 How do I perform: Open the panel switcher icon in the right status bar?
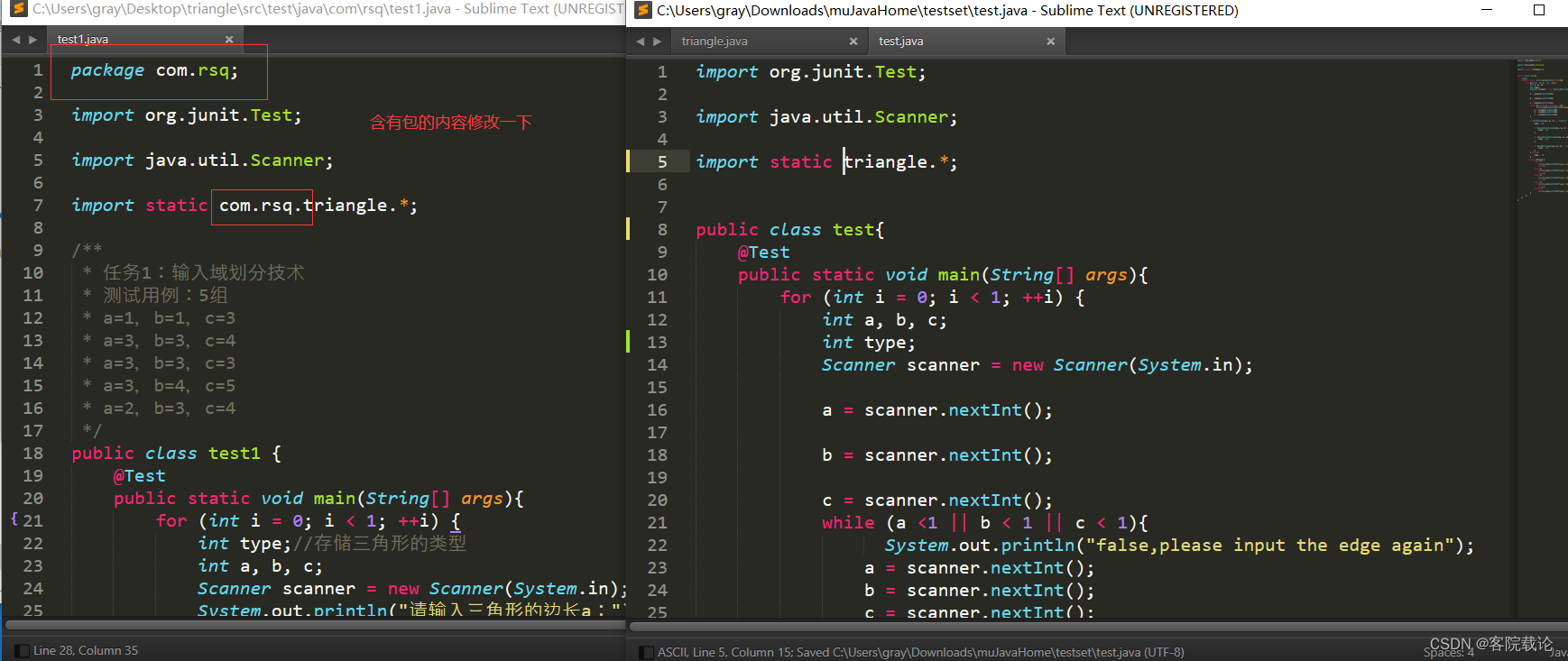click(645, 652)
